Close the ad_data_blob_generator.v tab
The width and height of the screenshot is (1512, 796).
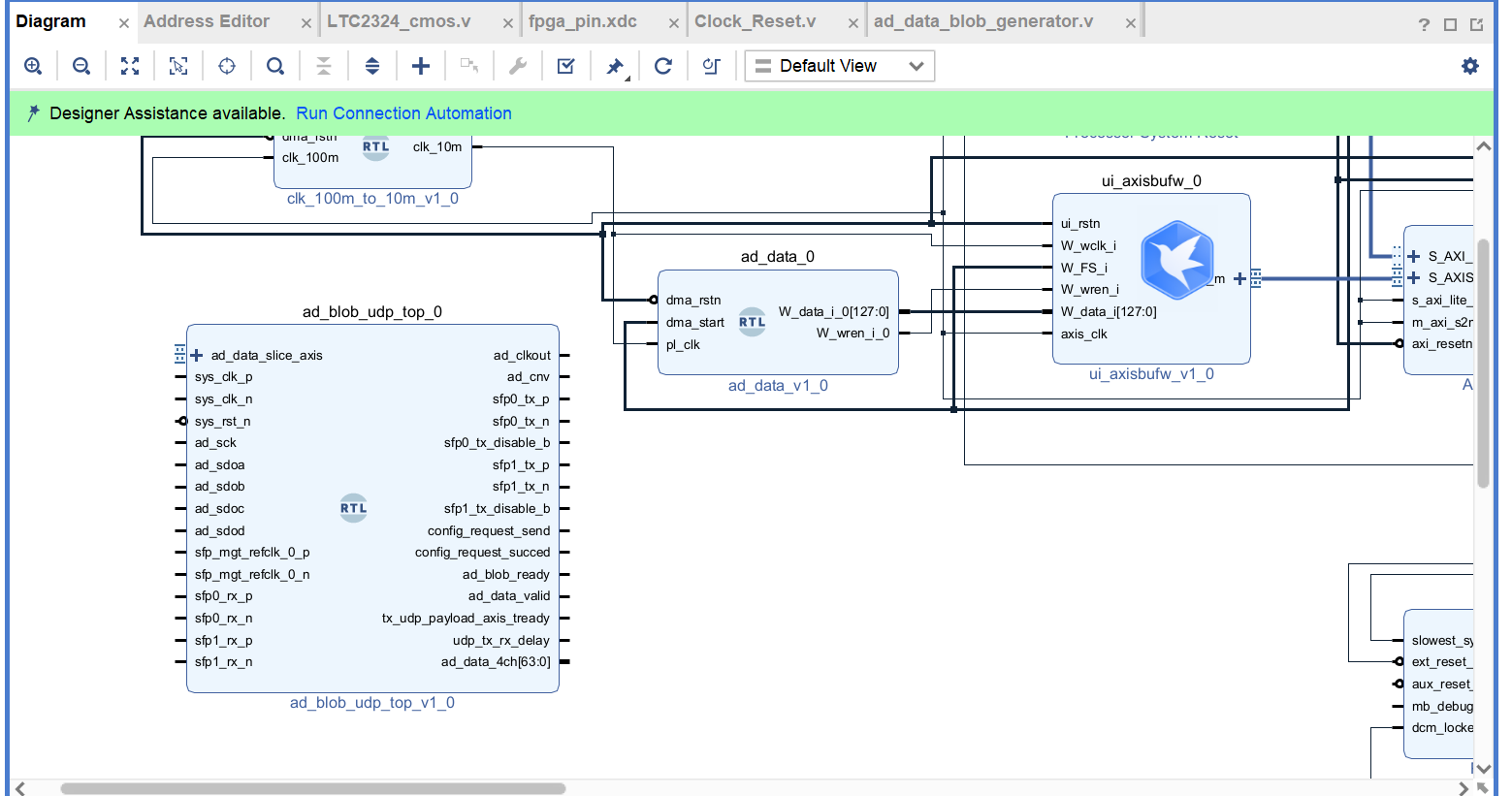coord(1131,23)
